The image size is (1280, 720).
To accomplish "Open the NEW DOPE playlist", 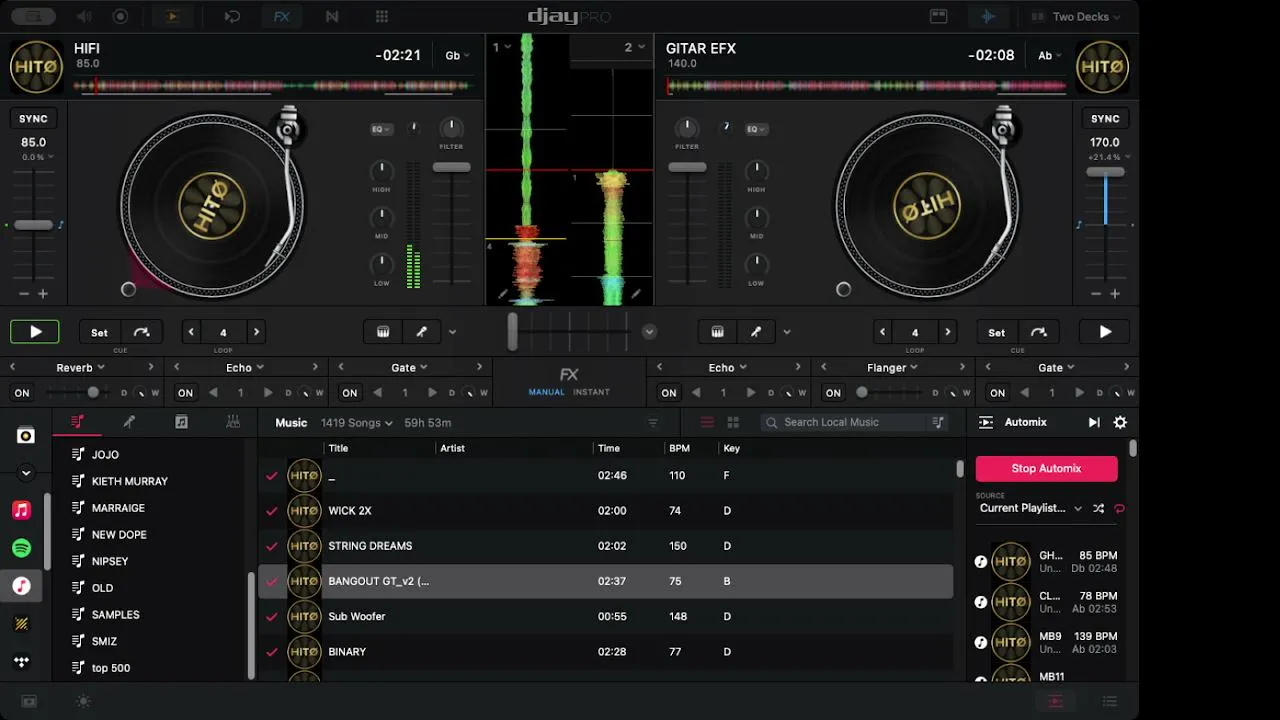I will (x=119, y=535).
